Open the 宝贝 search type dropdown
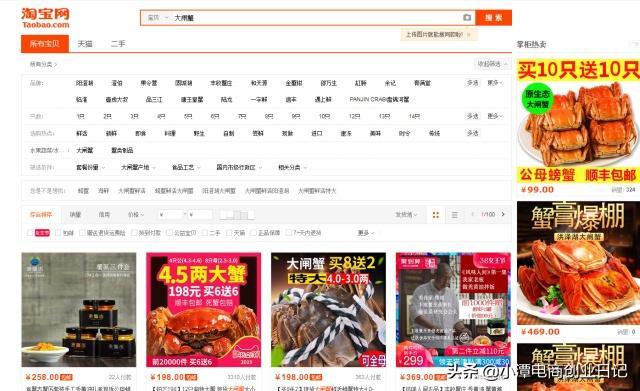The image size is (640, 391). click(158, 18)
